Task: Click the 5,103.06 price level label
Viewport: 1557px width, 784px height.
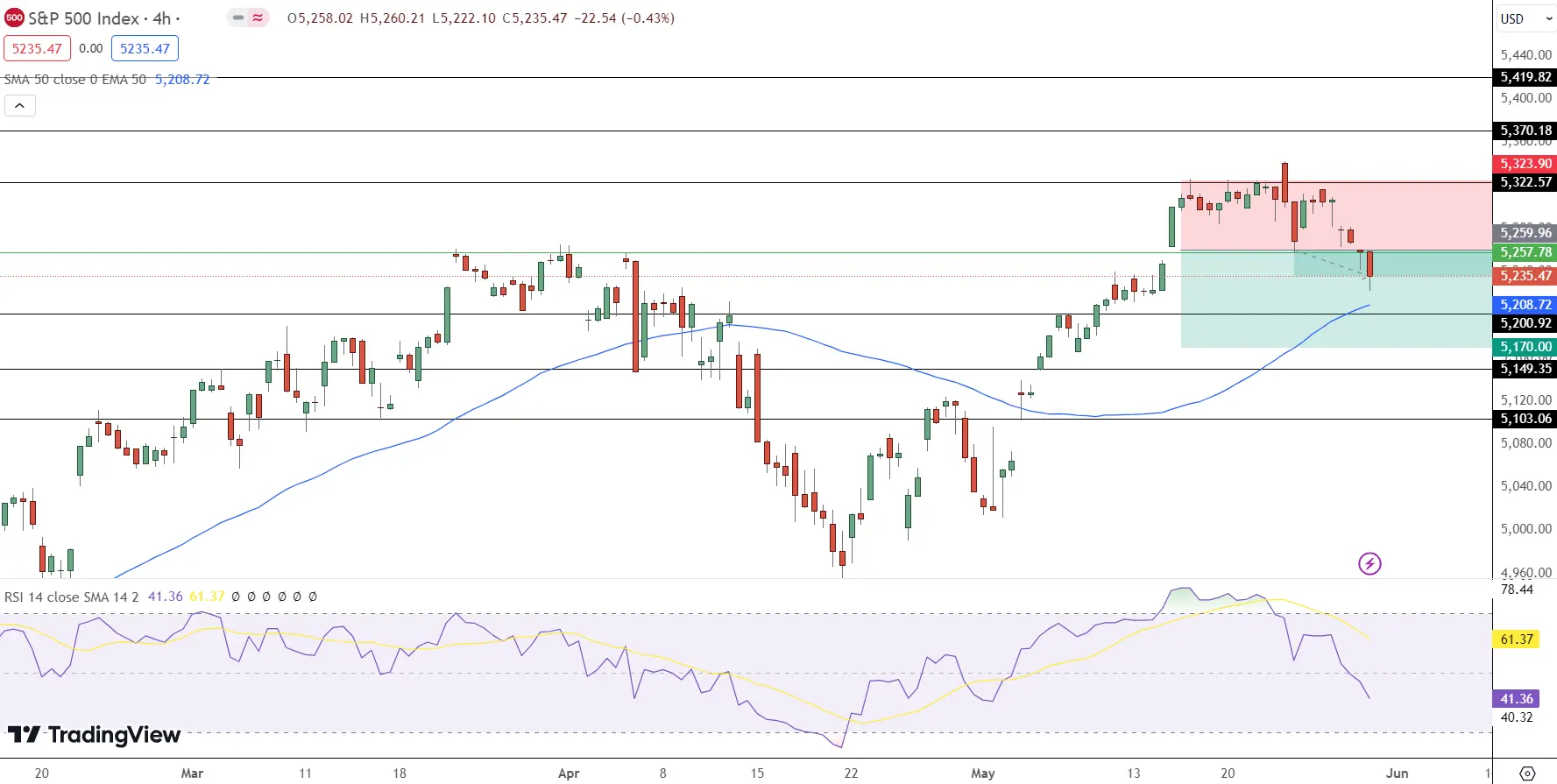Action: coord(1525,419)
